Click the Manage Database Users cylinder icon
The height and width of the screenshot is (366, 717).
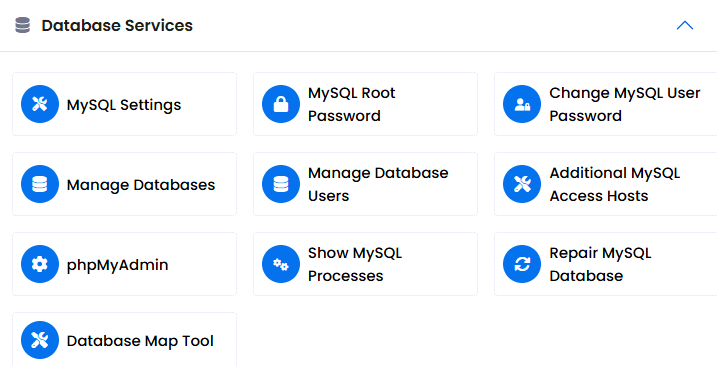pos(281,184)
